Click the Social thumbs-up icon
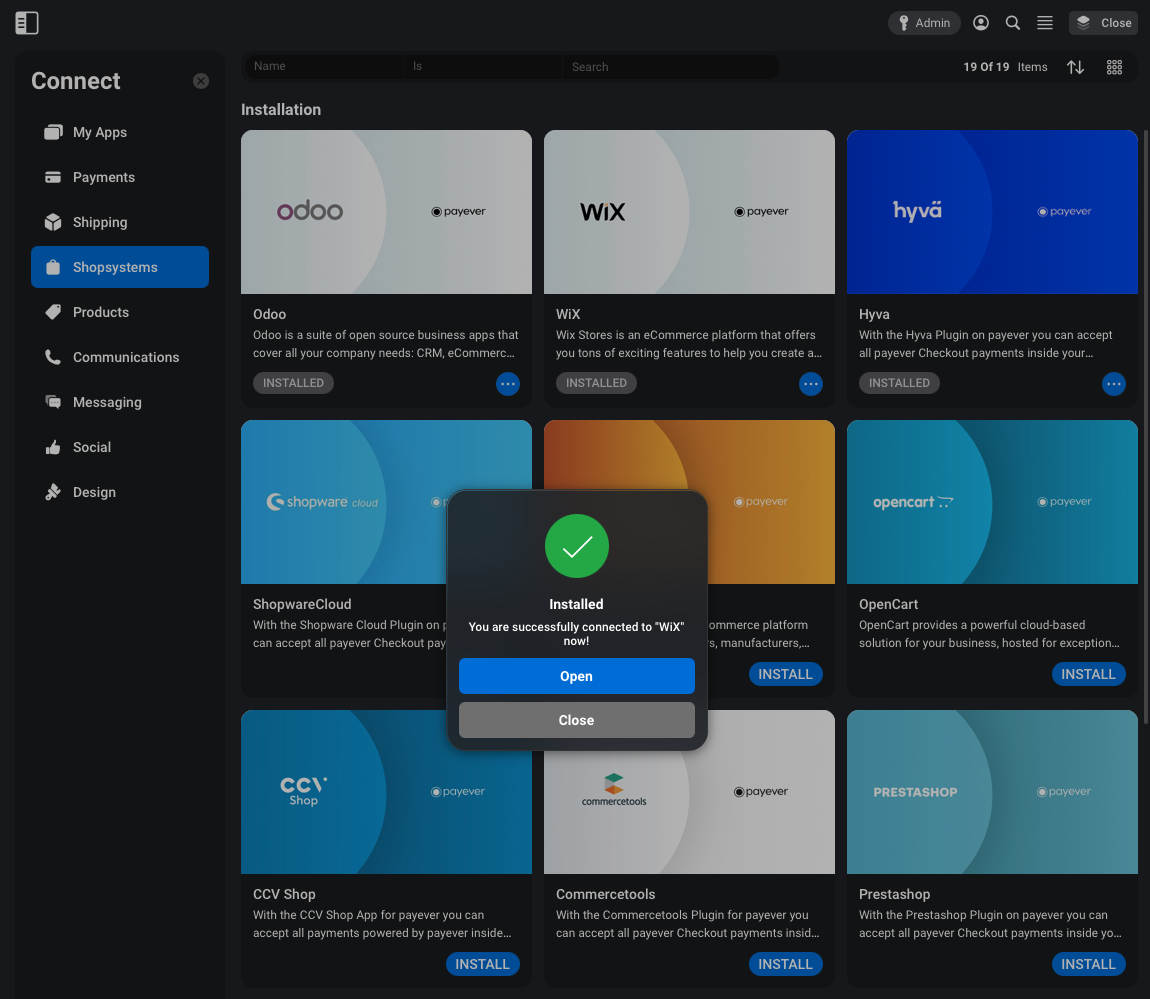Viewport: 1150px width, 999px height. tap(53, 447)
